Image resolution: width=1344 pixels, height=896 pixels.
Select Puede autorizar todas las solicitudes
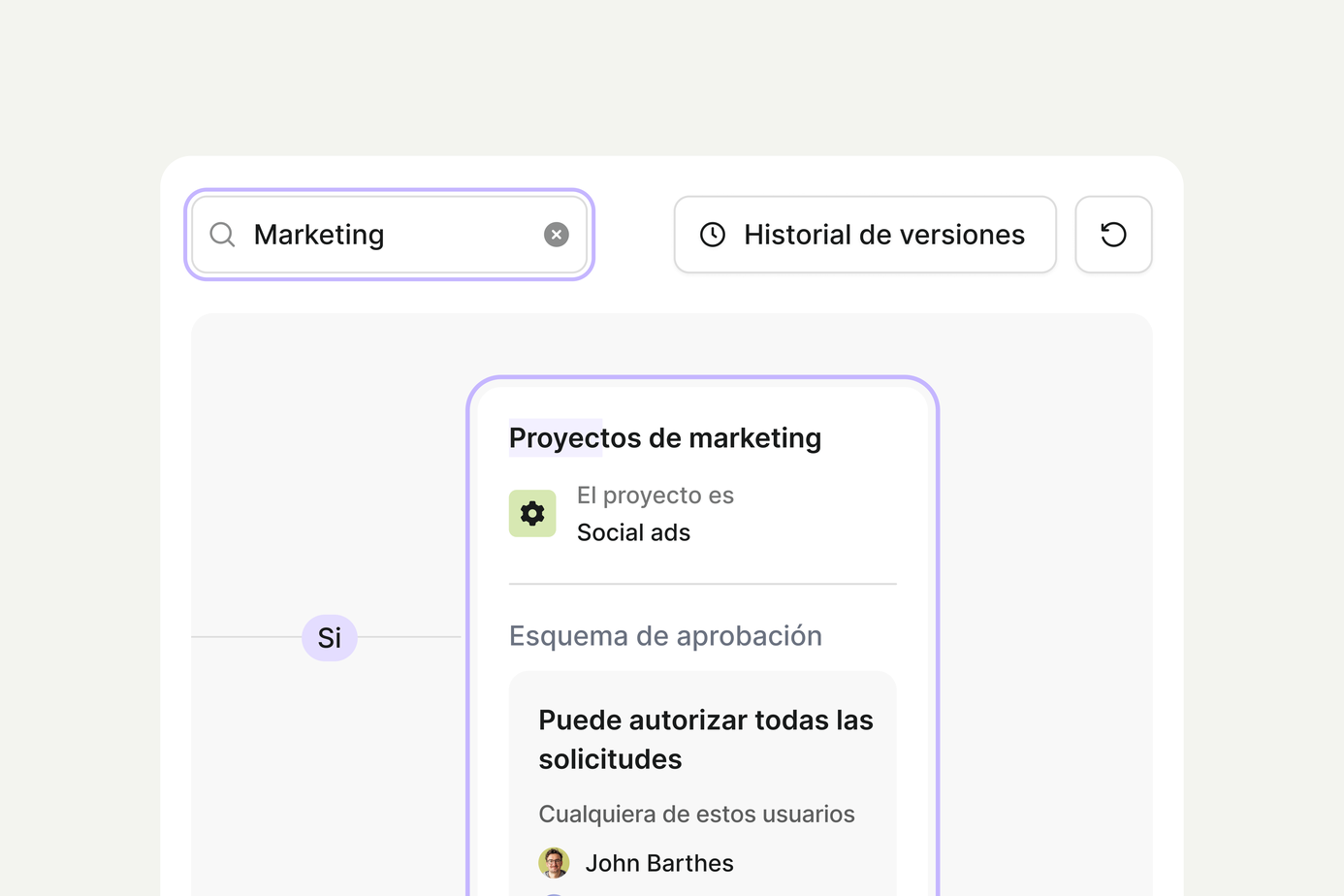tap(706, 740)
